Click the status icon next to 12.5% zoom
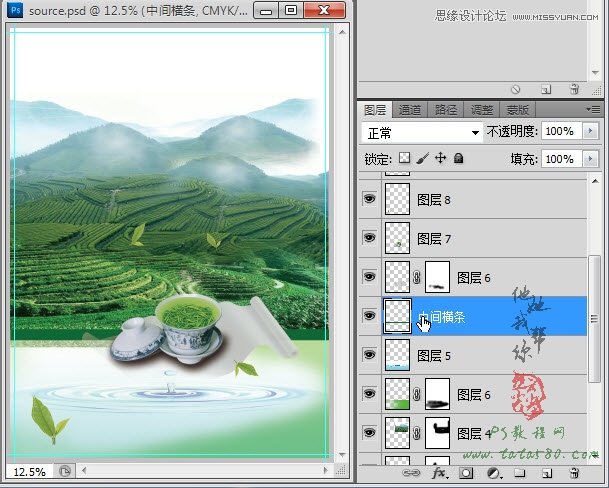 [65, 471]
